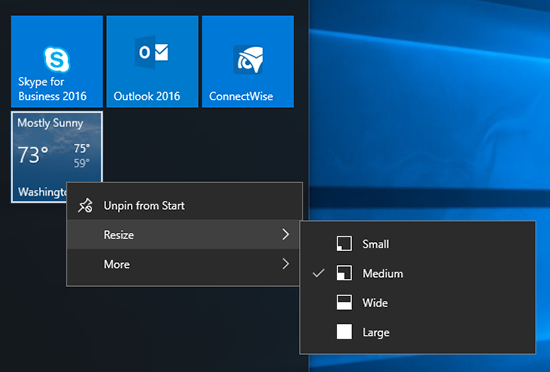Viewport: 550px width, 372px height.
Task: Choose the Wide tile size
Action: click(x=417, y=303)
